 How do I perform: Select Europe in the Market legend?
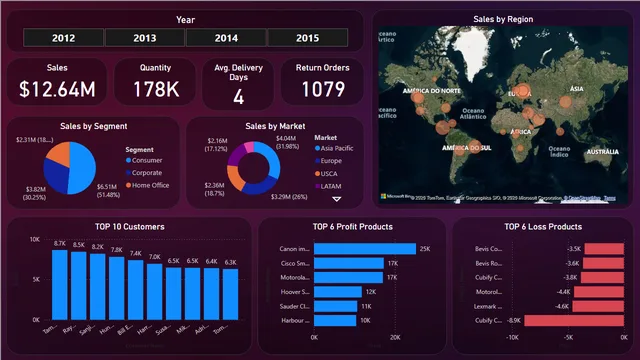pyautogui.click(x=329, y=161)
